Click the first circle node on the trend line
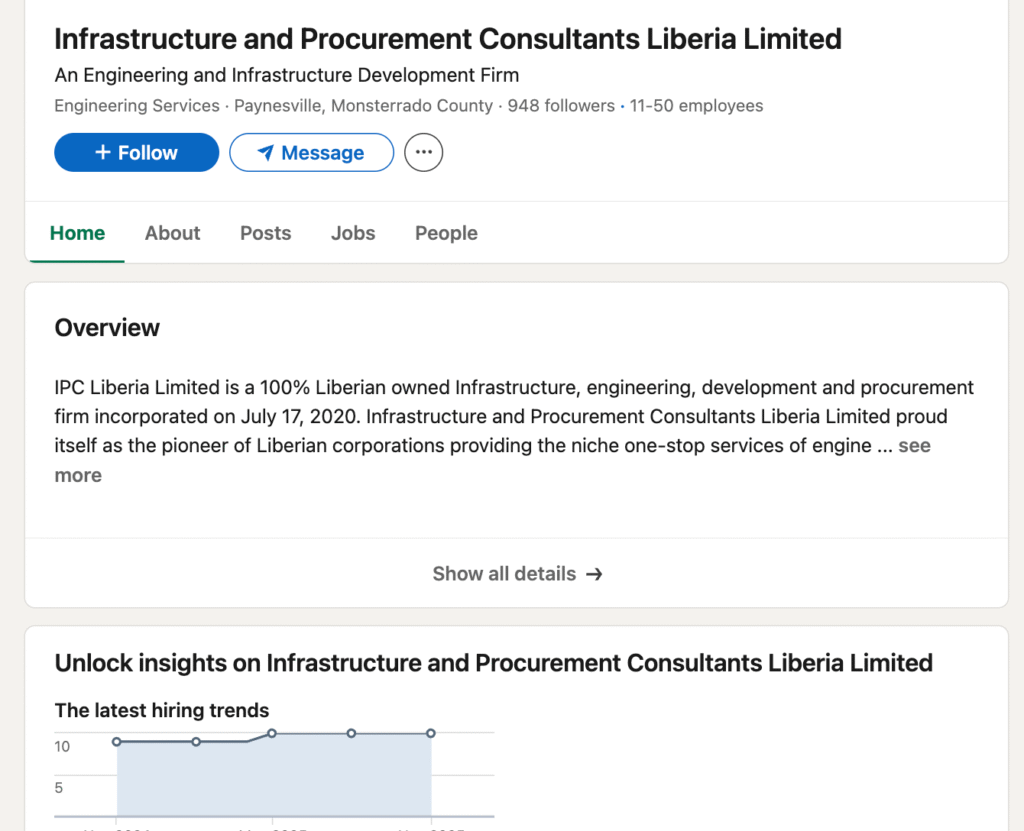 coord(118,741)
